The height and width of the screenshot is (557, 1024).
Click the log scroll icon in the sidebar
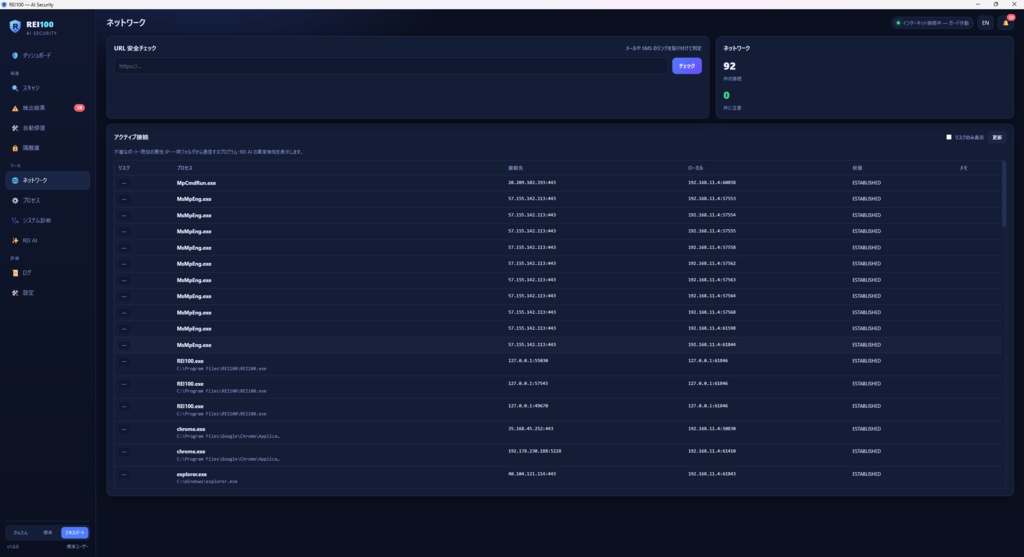15,273
